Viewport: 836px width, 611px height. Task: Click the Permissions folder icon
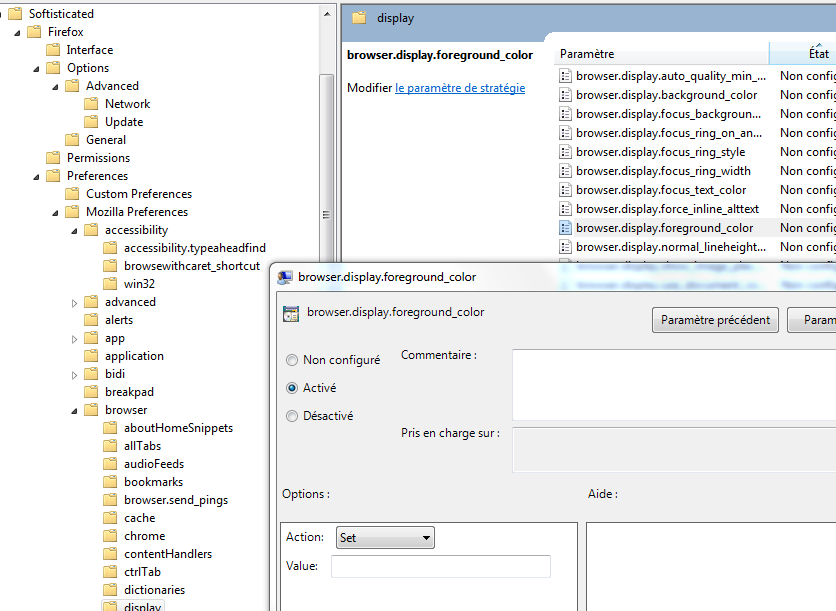(x=53, y=158)
